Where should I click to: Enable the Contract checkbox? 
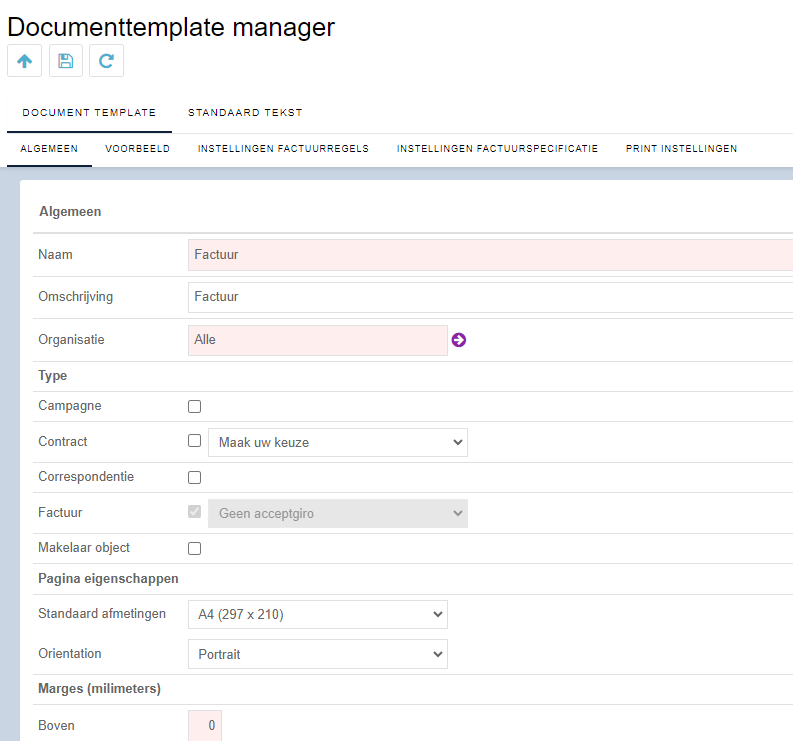coord(195,441)
